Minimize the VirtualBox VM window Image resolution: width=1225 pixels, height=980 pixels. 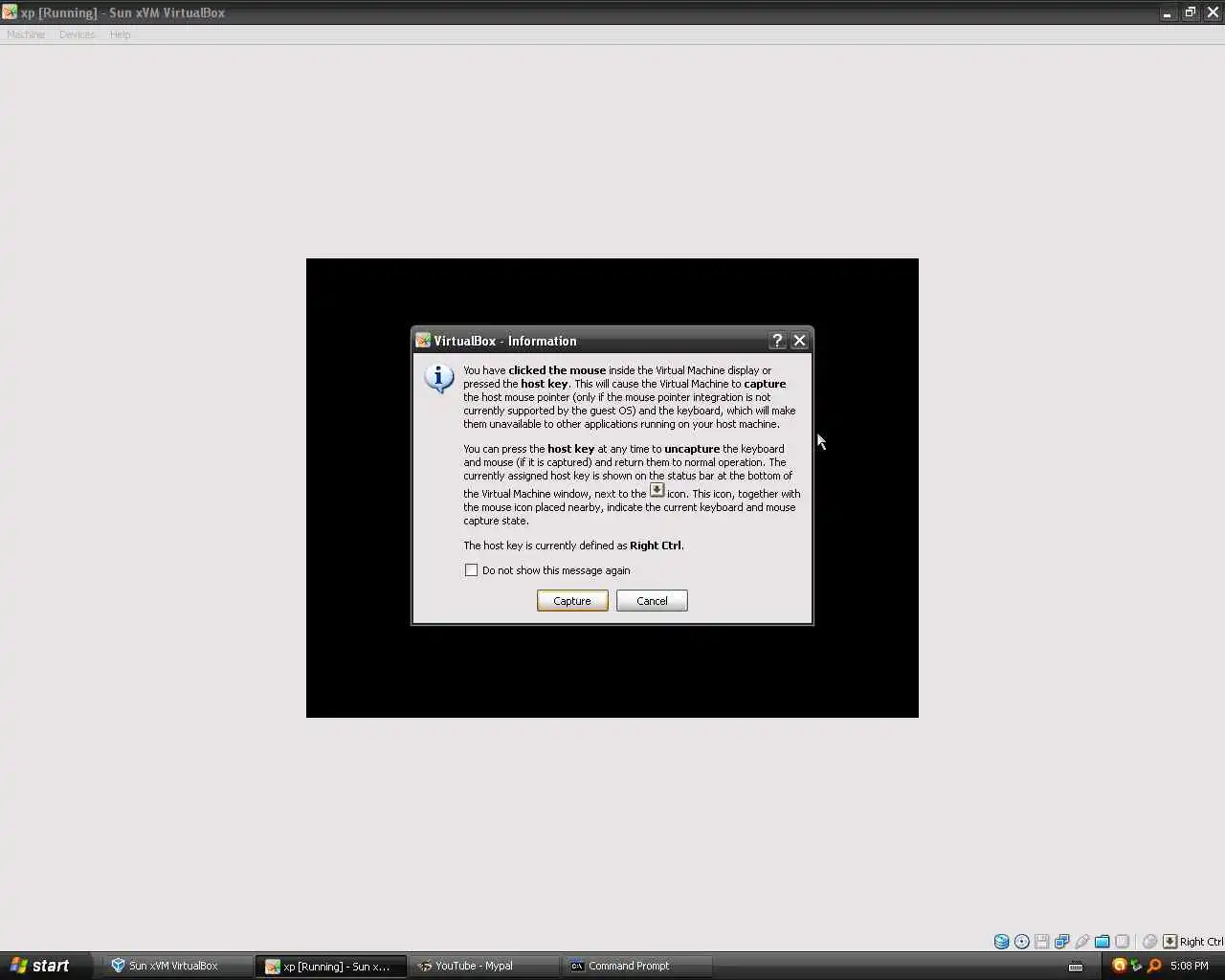[x=1167, y=12]
